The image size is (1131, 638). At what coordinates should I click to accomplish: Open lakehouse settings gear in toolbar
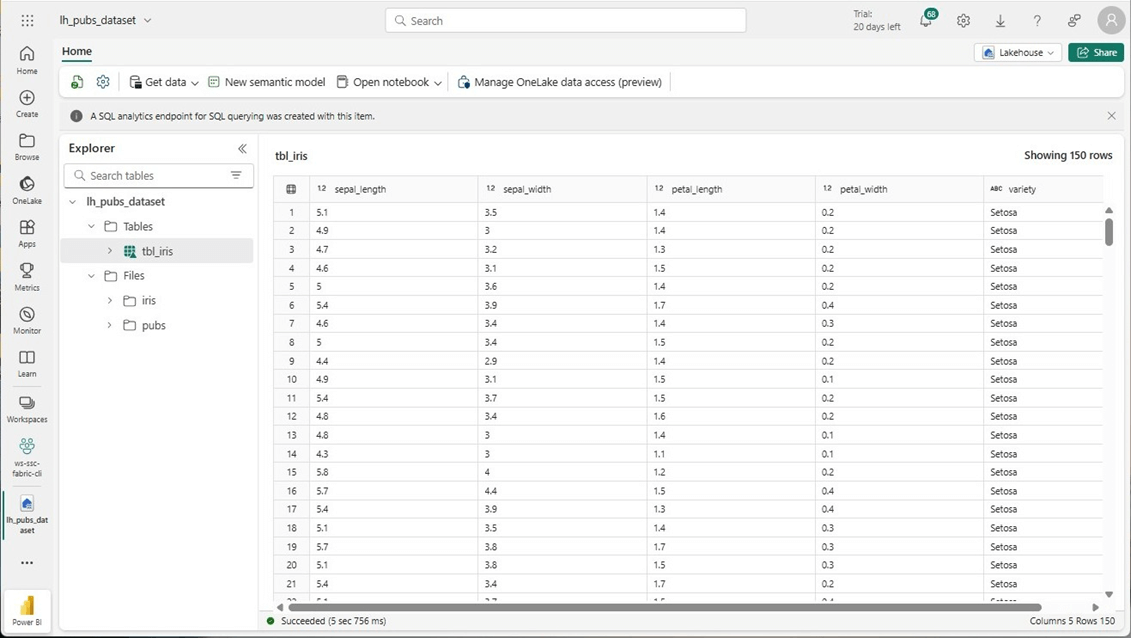(103, 82)
